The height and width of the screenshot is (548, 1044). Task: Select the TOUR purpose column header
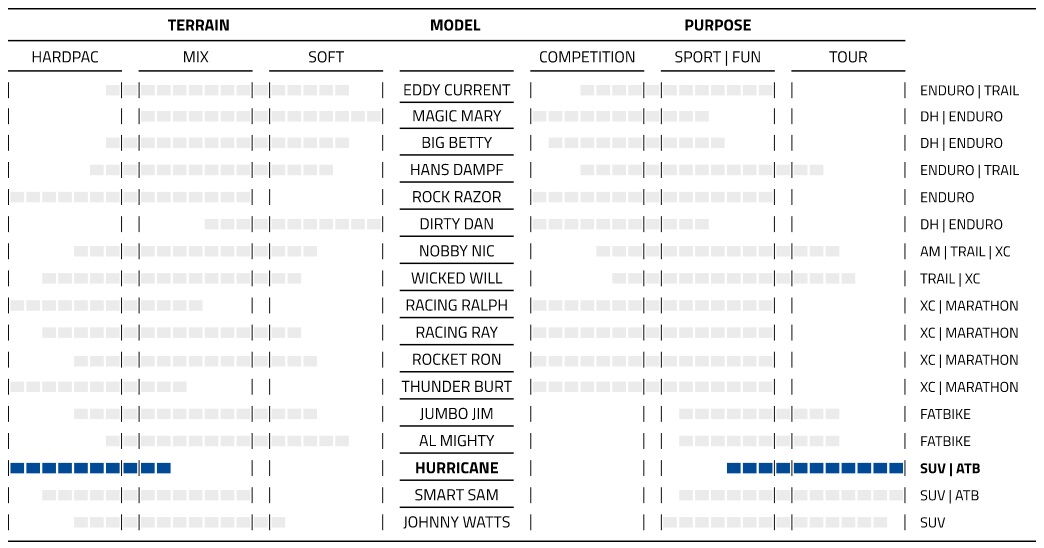(848, 57)
